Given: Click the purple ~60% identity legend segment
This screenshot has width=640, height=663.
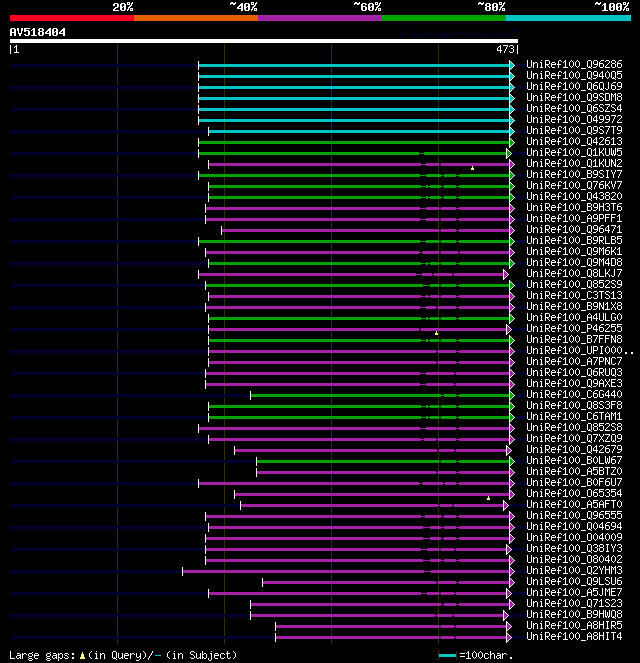Looking at the screenshot, I should [320, 18].
